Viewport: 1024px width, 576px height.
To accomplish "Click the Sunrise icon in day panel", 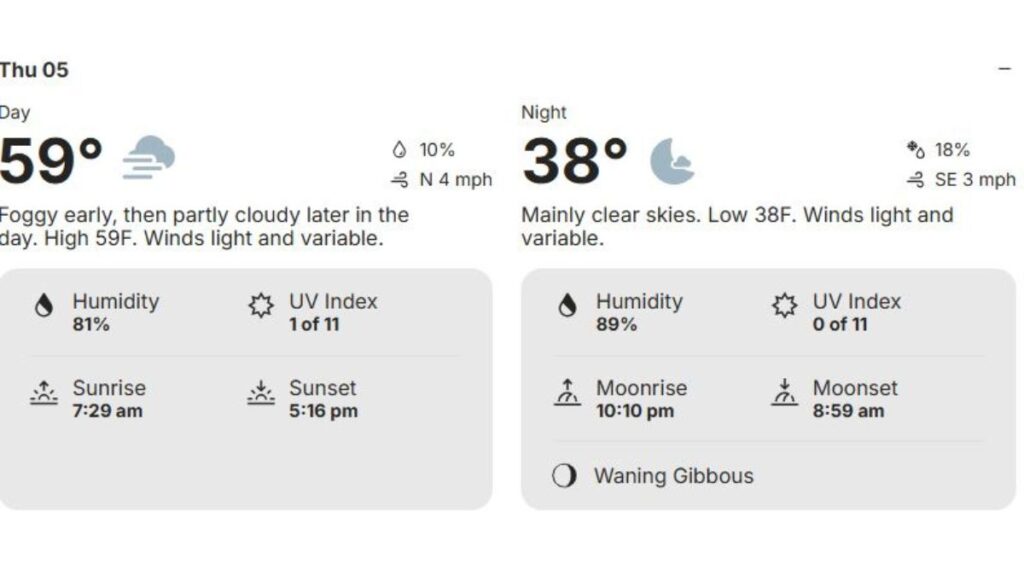I will (x=43, y=395).
